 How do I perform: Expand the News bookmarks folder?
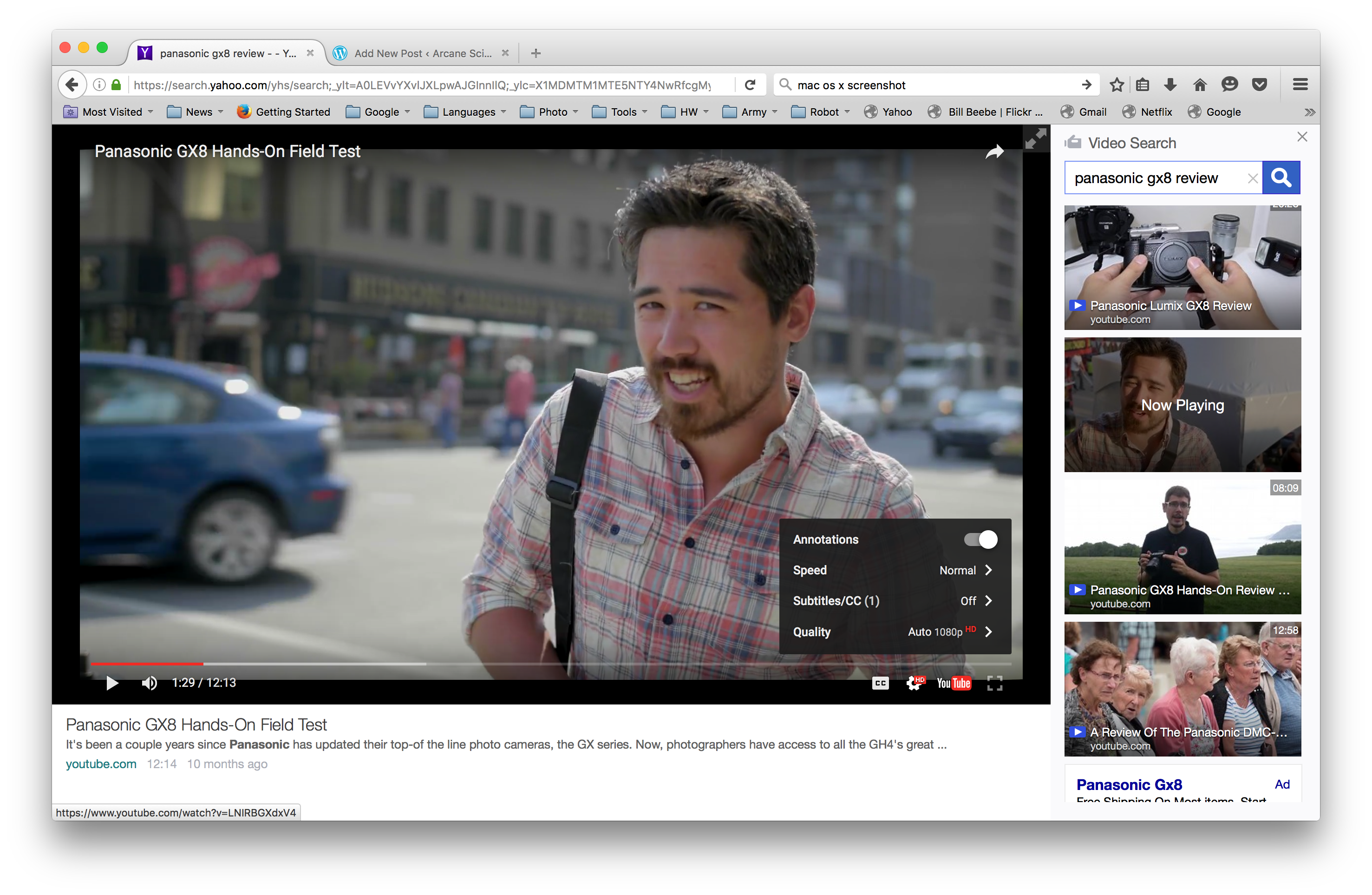[x=195, y=112]
